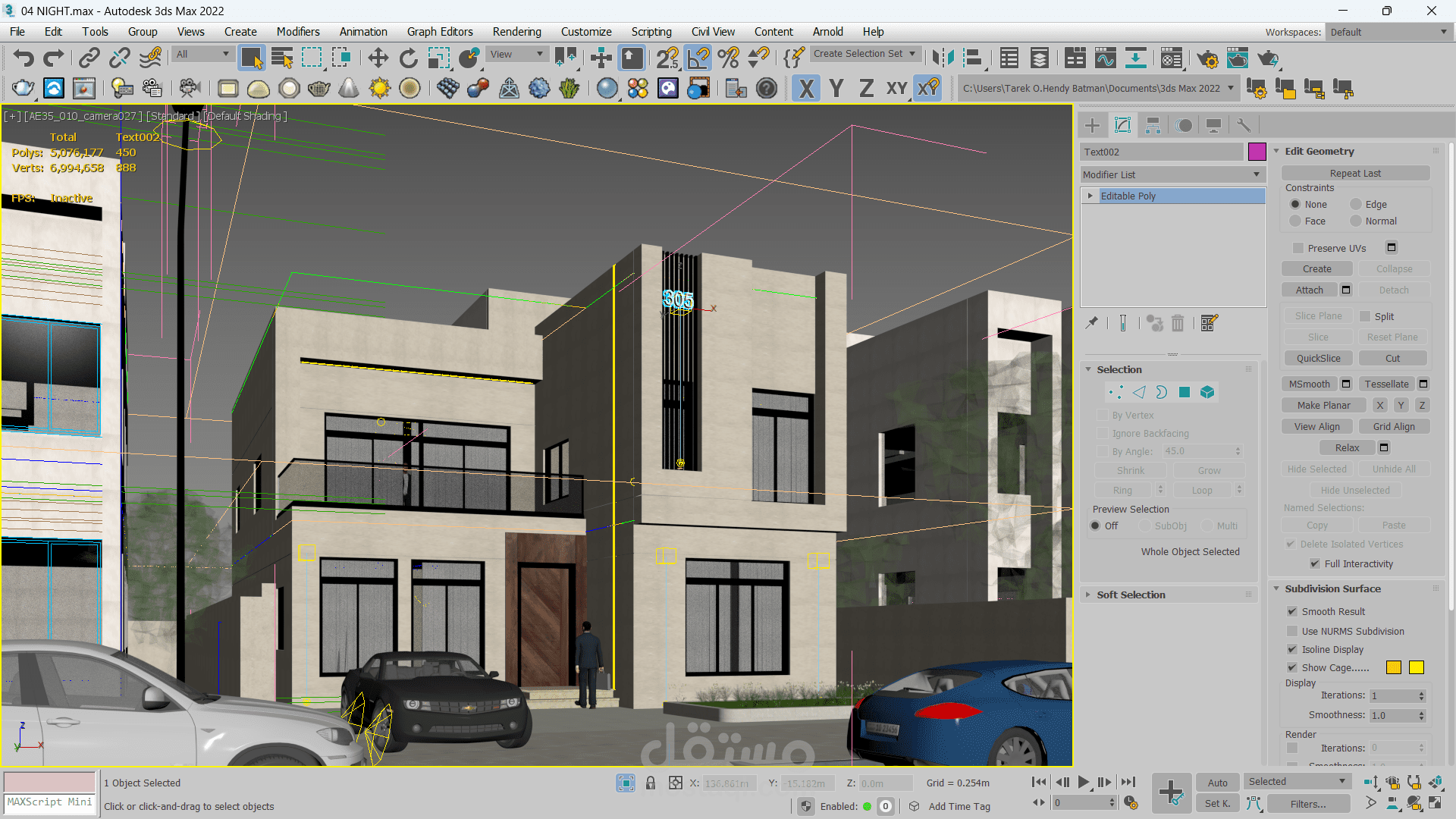This screenshot has height=819, width=1456.
Task: Open the Graph Editors menu
Action: click(439, 32)
